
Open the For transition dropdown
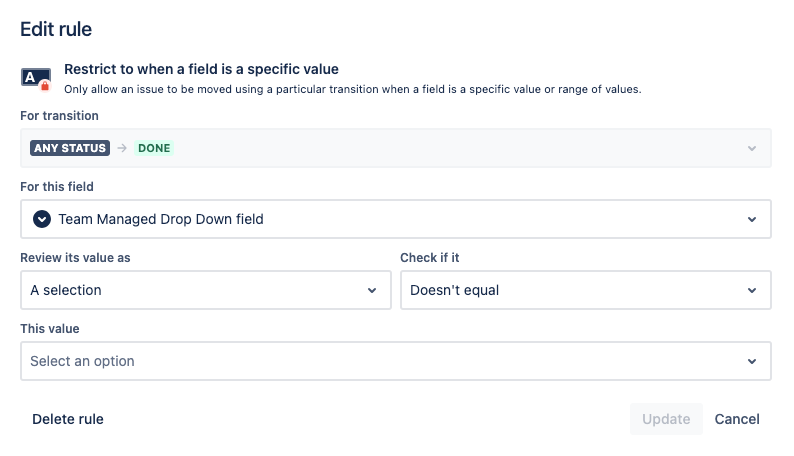click(x=395, y=148)
